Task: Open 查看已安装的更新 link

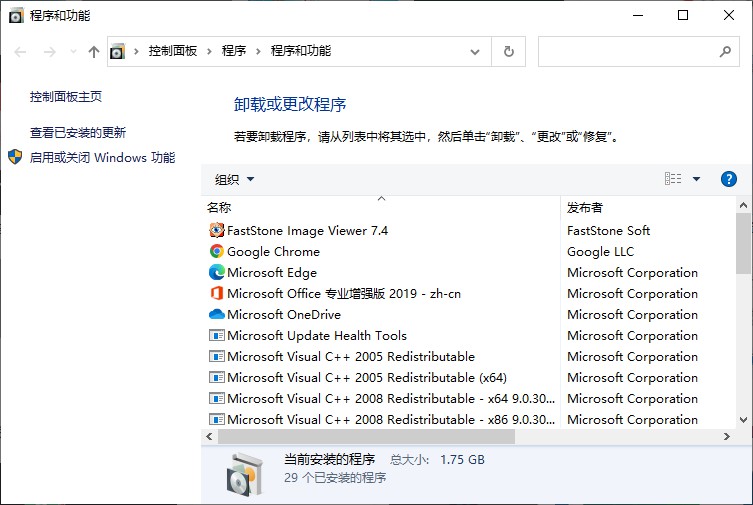Action: [78, 132]
